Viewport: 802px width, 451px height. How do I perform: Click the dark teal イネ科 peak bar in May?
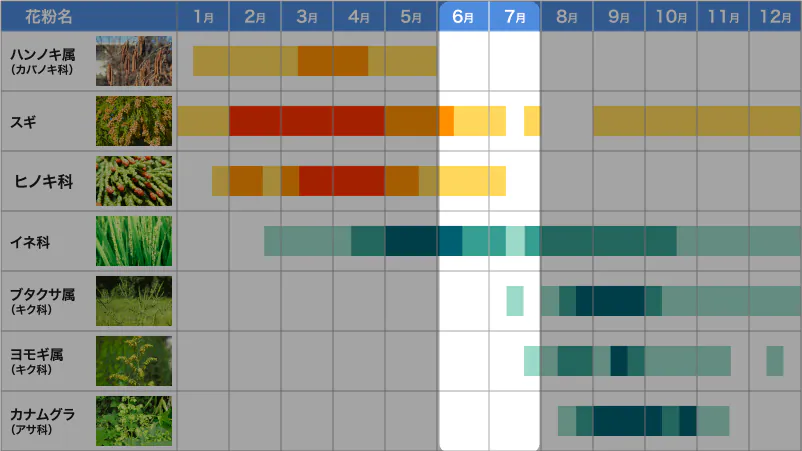click(x=411, y=241)
